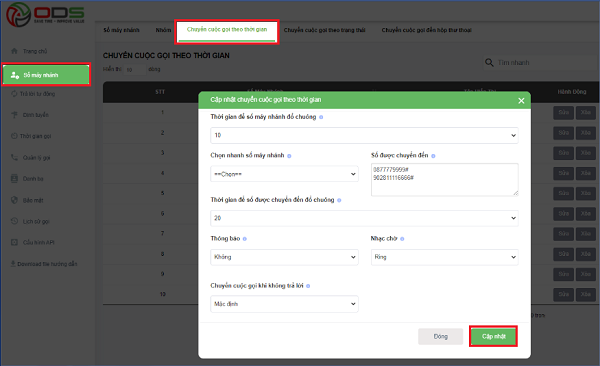The image size is (600, 366).
Task: Click the phone icon next to Quản lý gọi
Action: (x=14, y=157)
